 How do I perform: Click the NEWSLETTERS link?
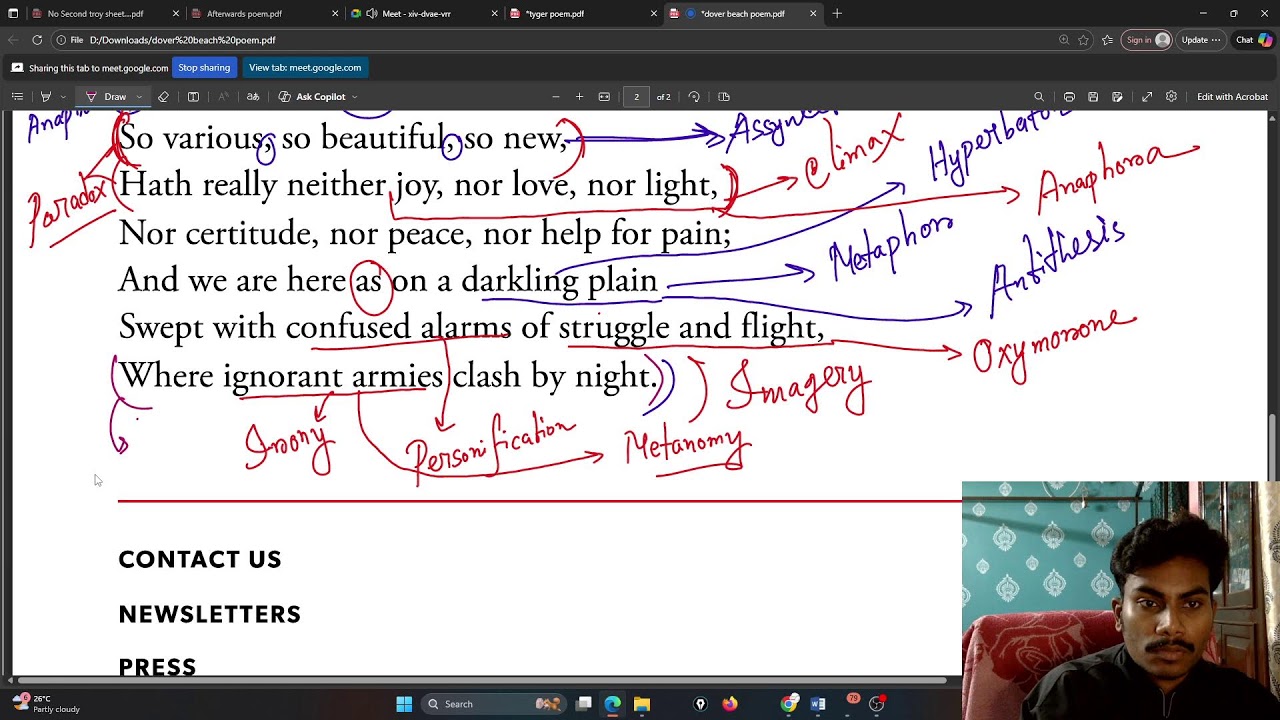click(x=210, y=614)
